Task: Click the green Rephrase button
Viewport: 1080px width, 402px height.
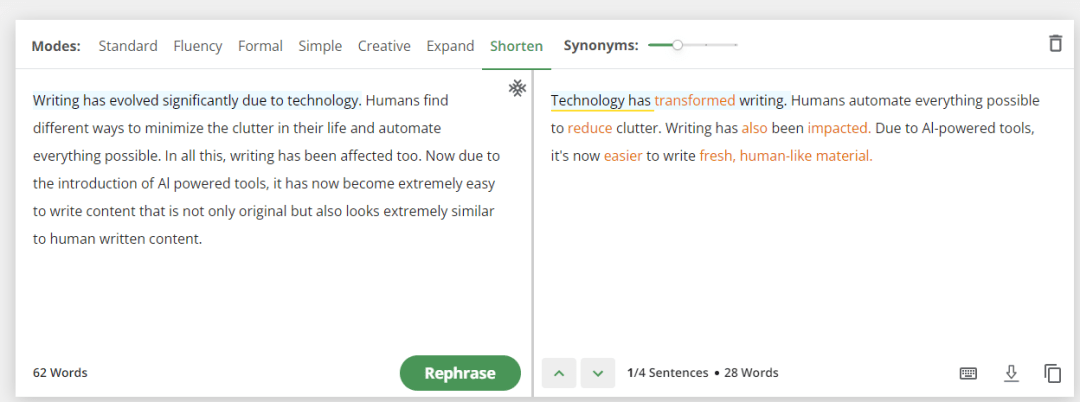Action: (460, 373)
